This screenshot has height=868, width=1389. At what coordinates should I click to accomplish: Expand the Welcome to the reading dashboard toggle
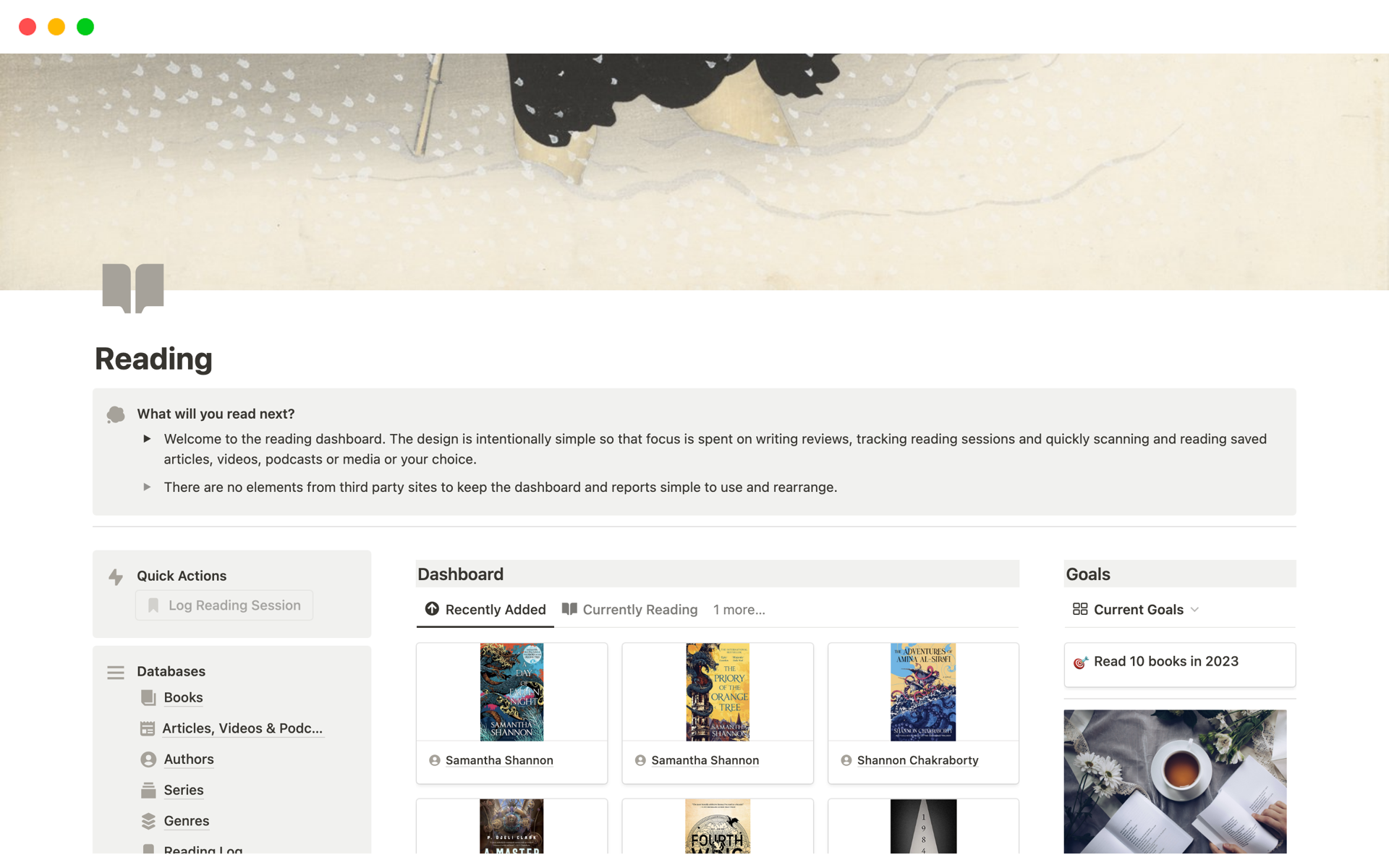pyautogui.click(x=147, y=438)
